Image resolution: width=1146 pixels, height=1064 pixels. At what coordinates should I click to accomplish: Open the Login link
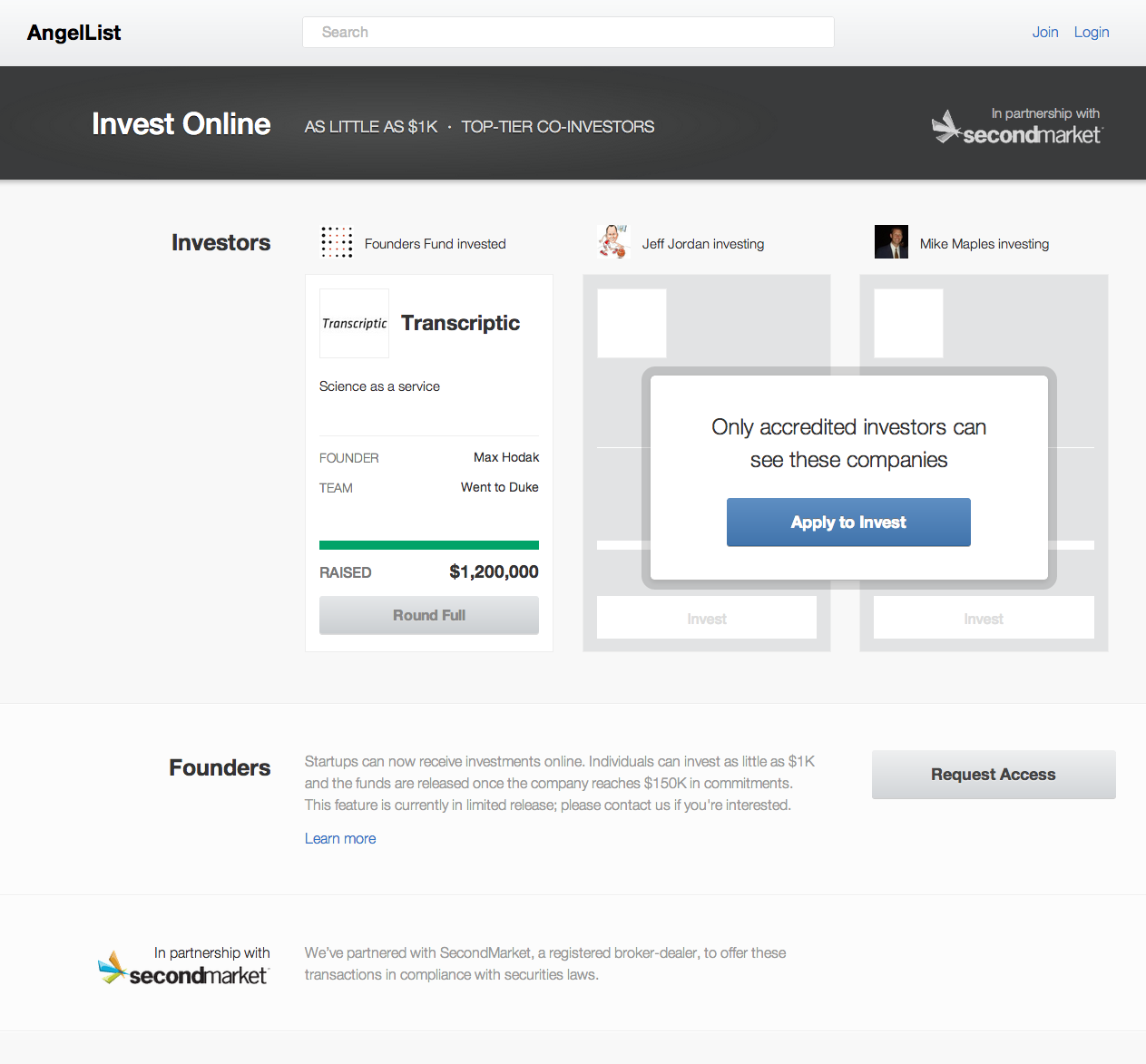pyautogui.click(x=1092, y=32)
